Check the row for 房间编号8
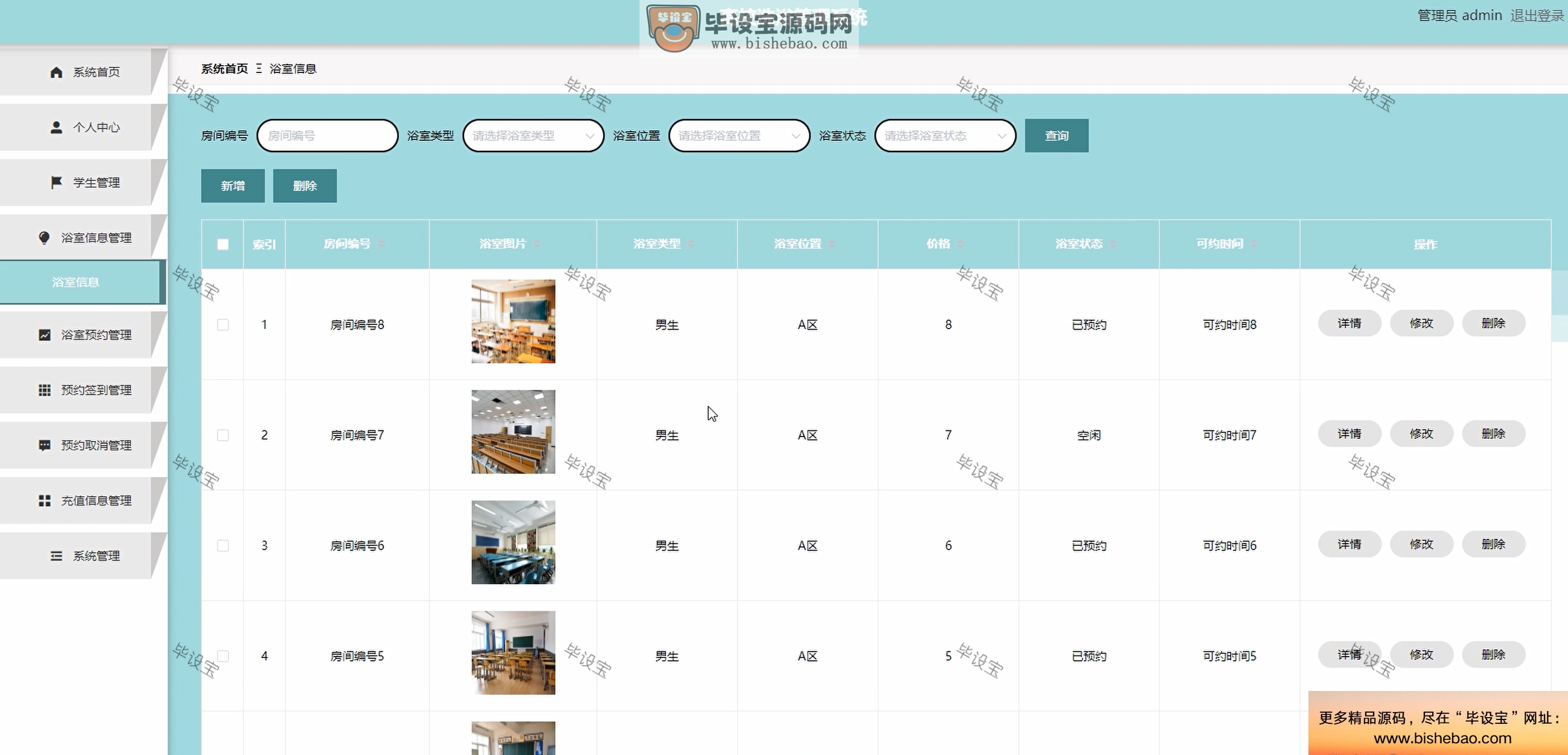 tap(223, 325)
